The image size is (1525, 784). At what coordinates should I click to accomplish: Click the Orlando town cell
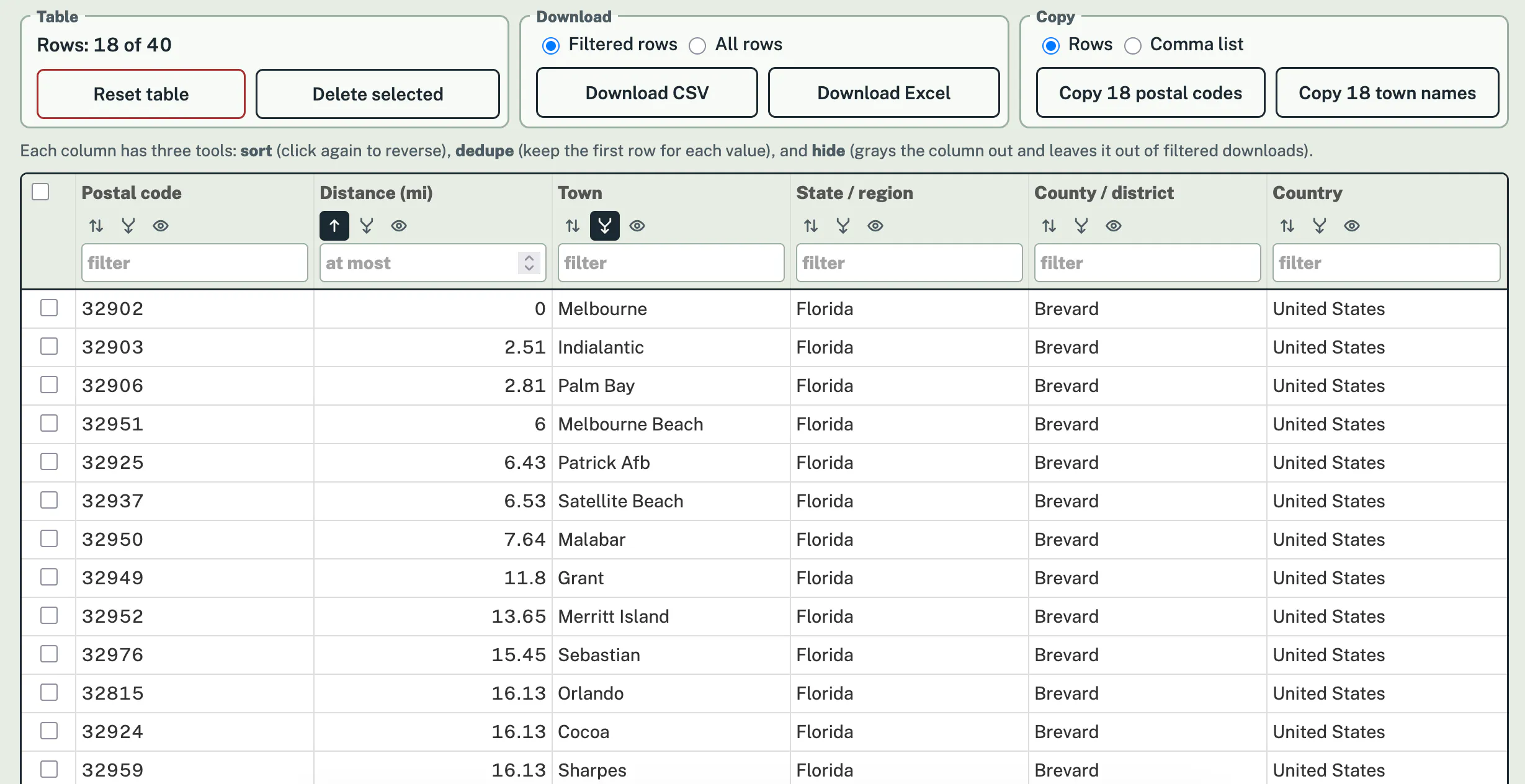(x=671, y=693)
